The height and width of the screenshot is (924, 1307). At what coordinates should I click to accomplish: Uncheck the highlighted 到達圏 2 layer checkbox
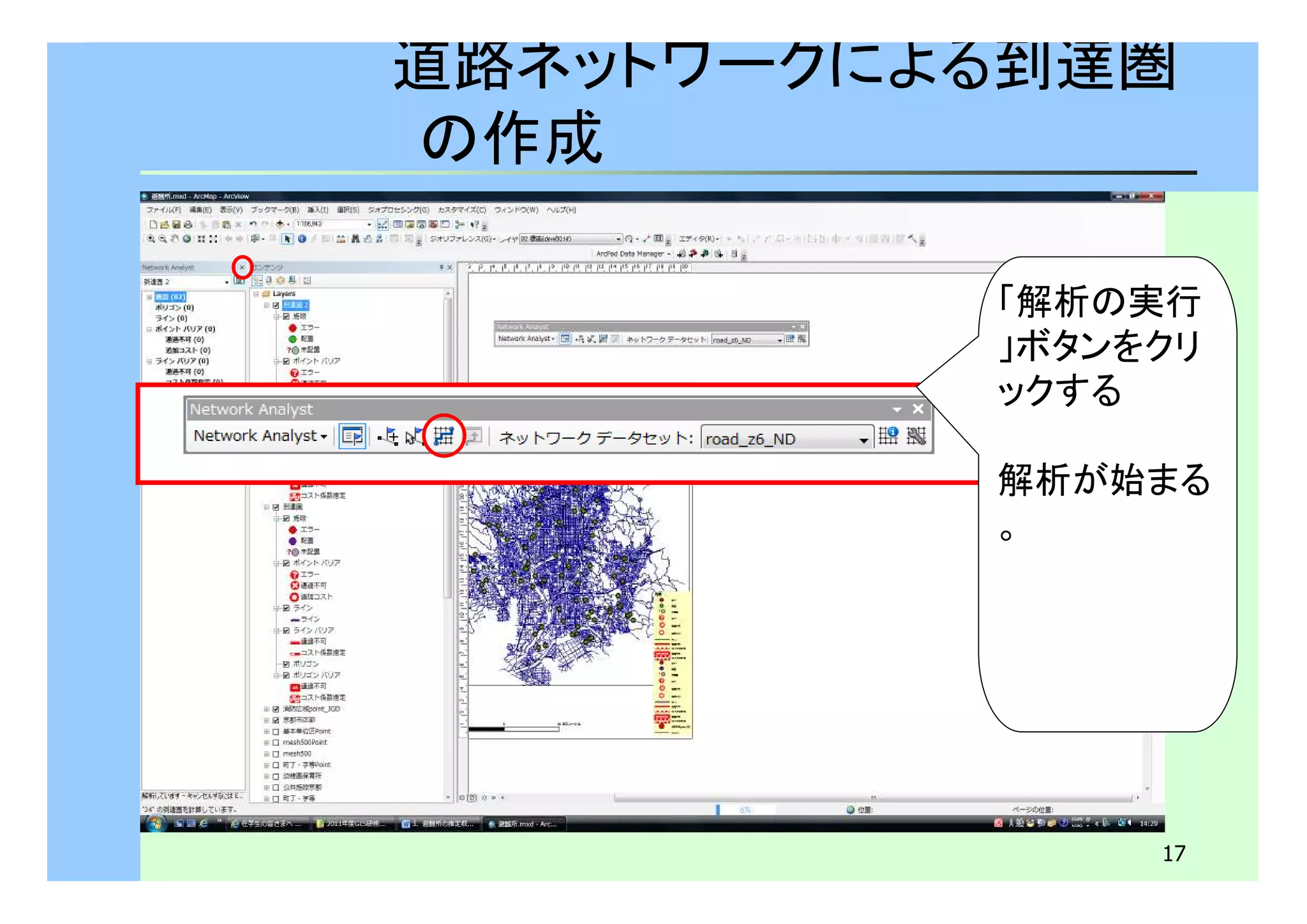[276, 306]
